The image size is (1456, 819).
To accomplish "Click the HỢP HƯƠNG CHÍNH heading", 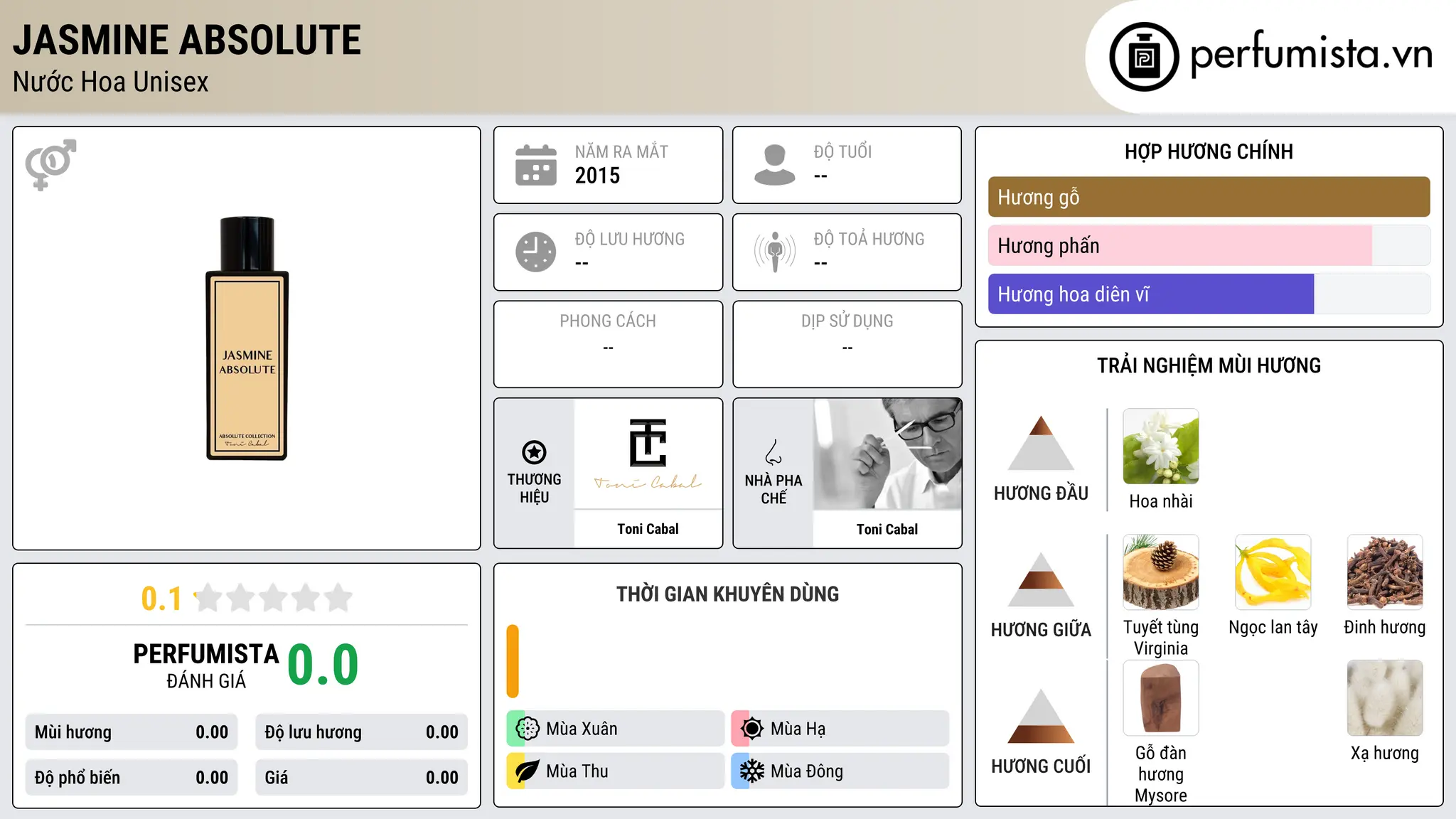I will point(1209,151).
